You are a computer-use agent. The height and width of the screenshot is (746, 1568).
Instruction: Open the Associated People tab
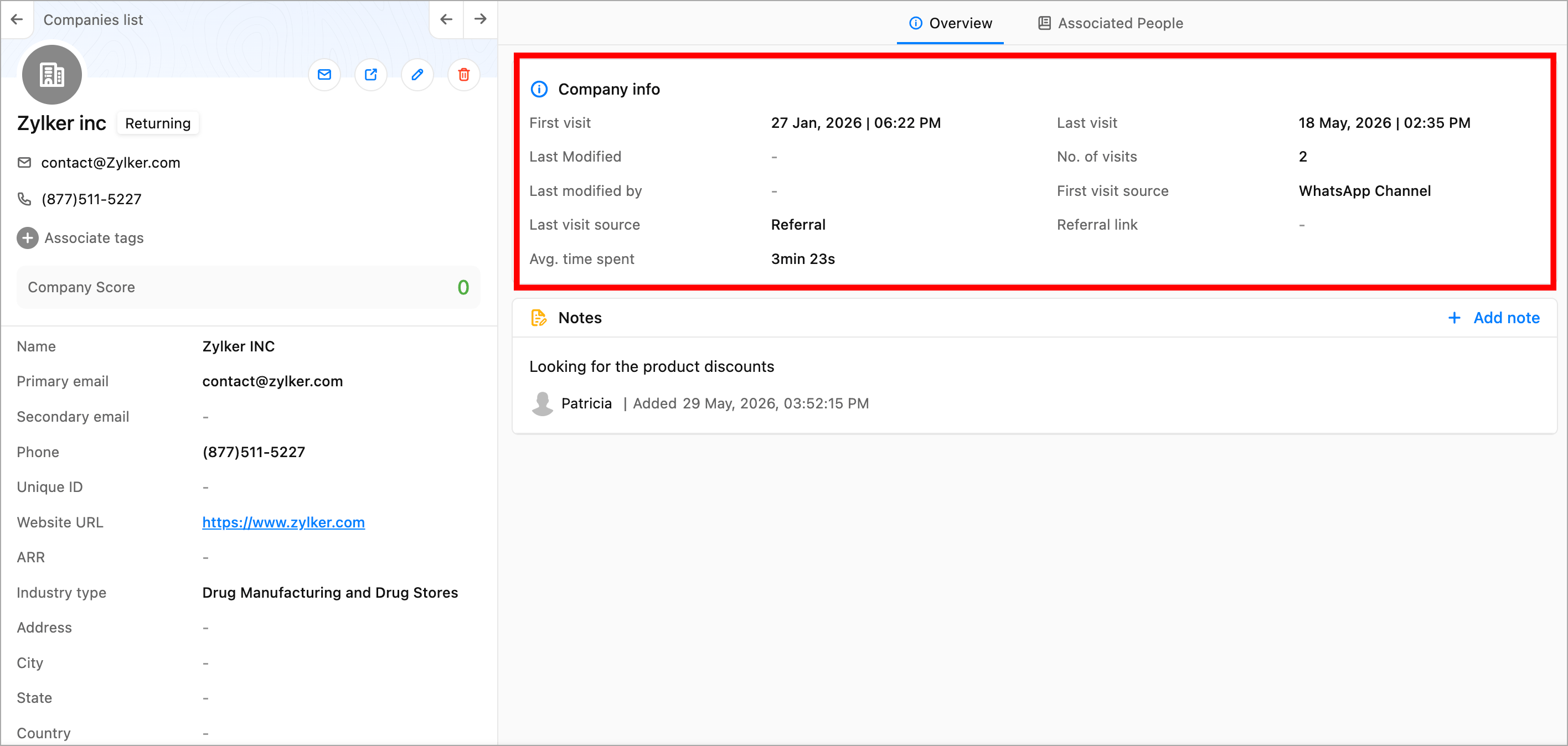click(x=1110, y=23)
